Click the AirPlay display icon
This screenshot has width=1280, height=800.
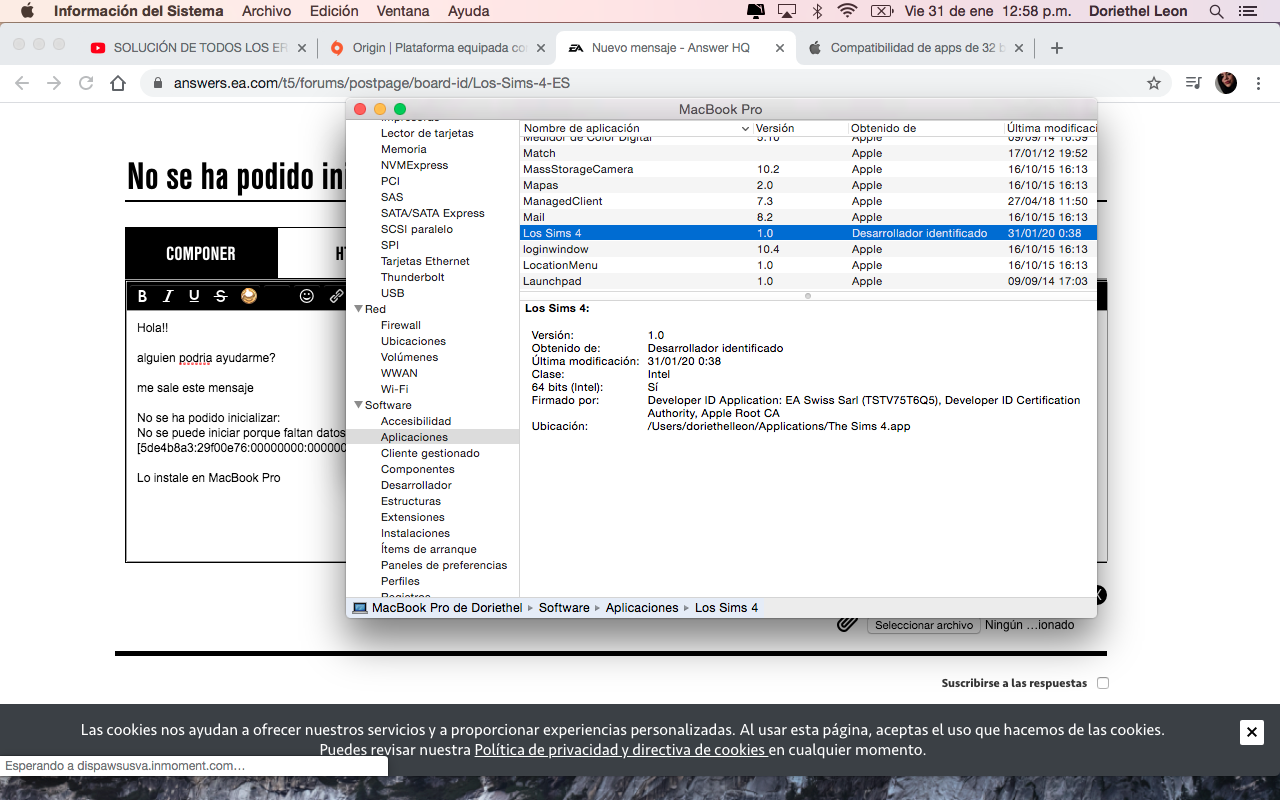787,11
